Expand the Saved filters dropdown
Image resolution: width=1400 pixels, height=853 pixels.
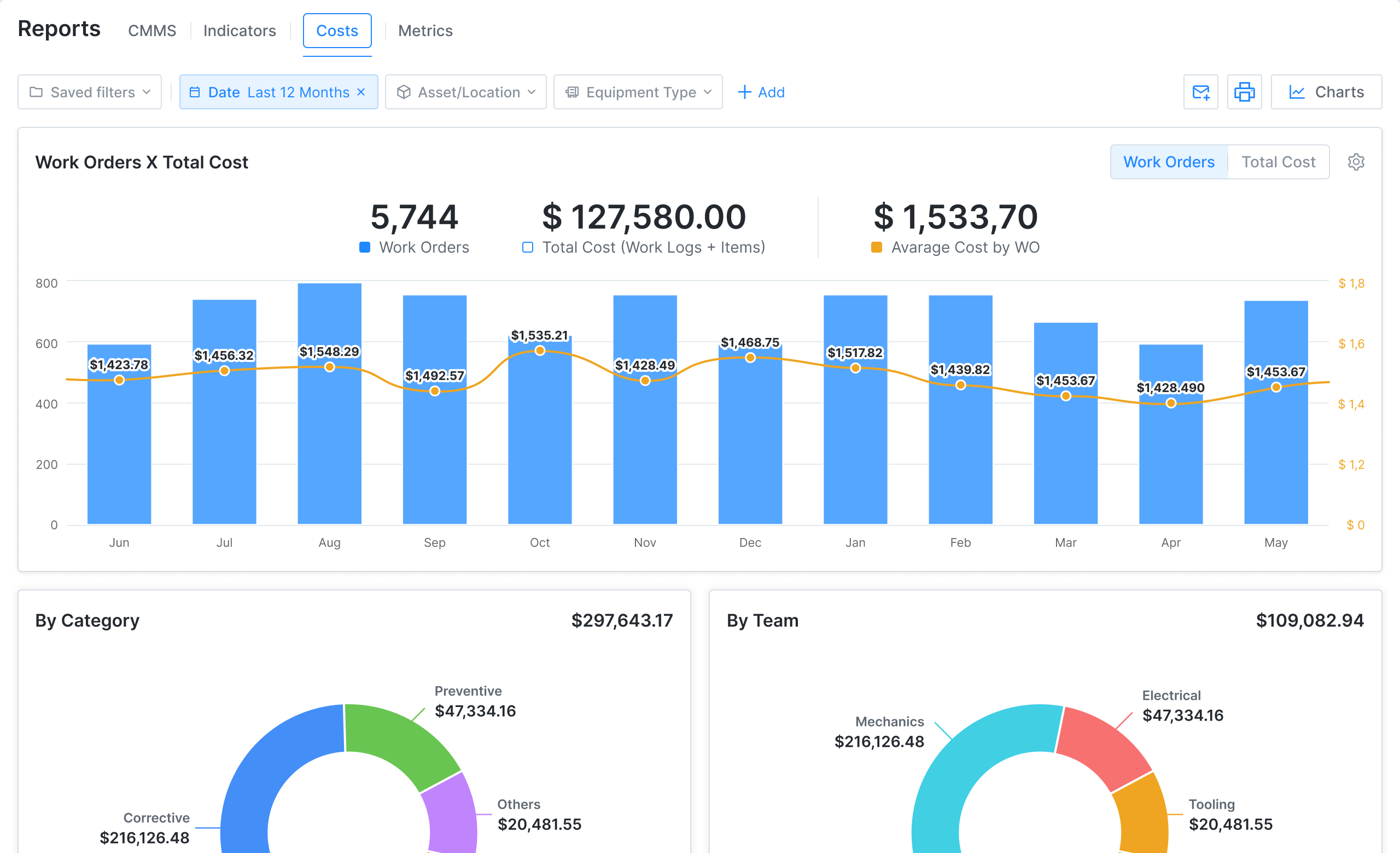(x=147, y=92)
